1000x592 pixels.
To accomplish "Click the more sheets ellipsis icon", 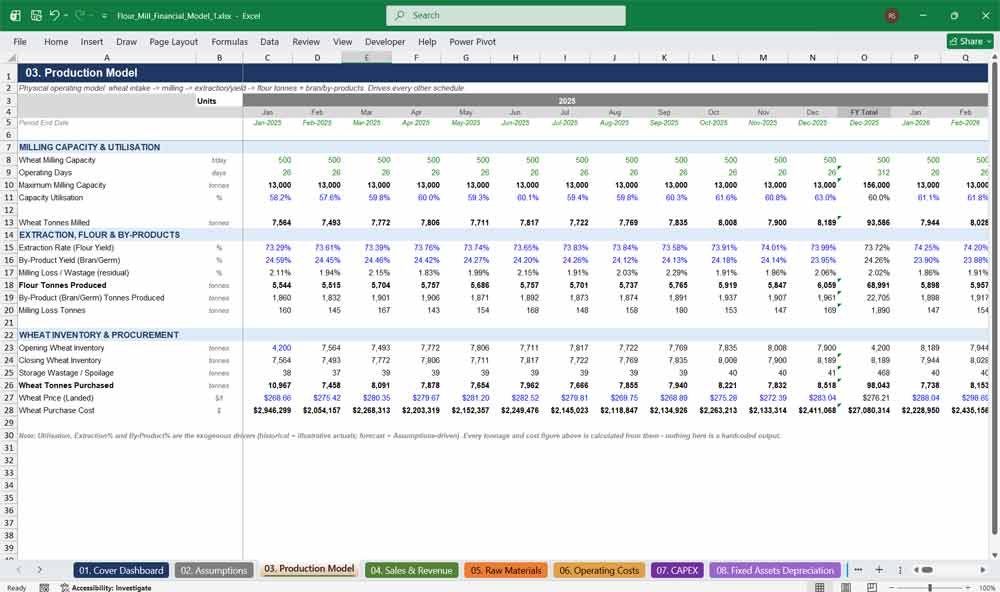I will pos(858,570).
